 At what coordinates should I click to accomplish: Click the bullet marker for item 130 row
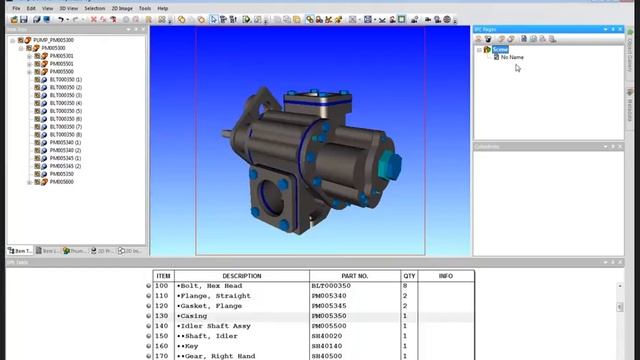tap(149, 316)
